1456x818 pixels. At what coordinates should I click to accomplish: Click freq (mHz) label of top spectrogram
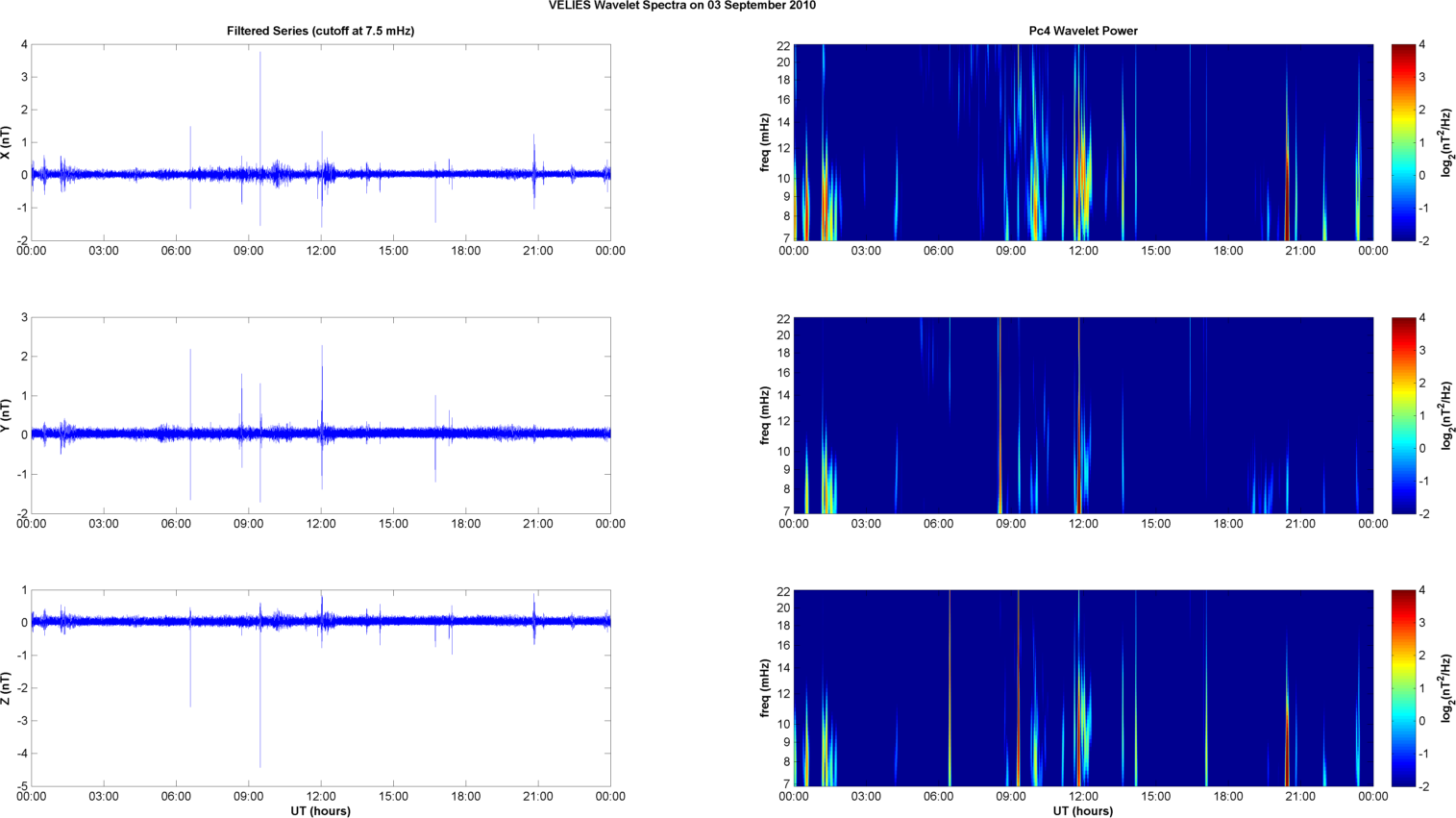765,142
